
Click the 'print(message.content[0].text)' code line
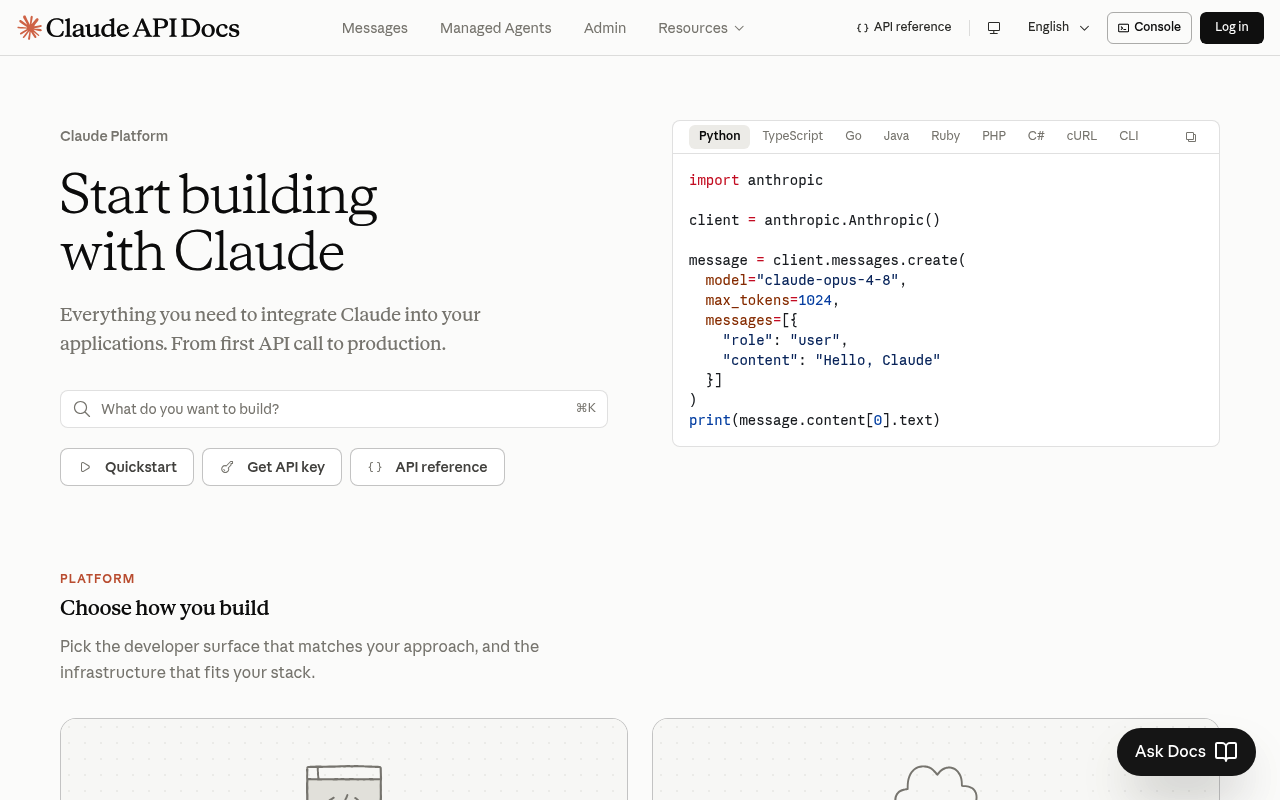pyautogui.click(x=815, y=420)
